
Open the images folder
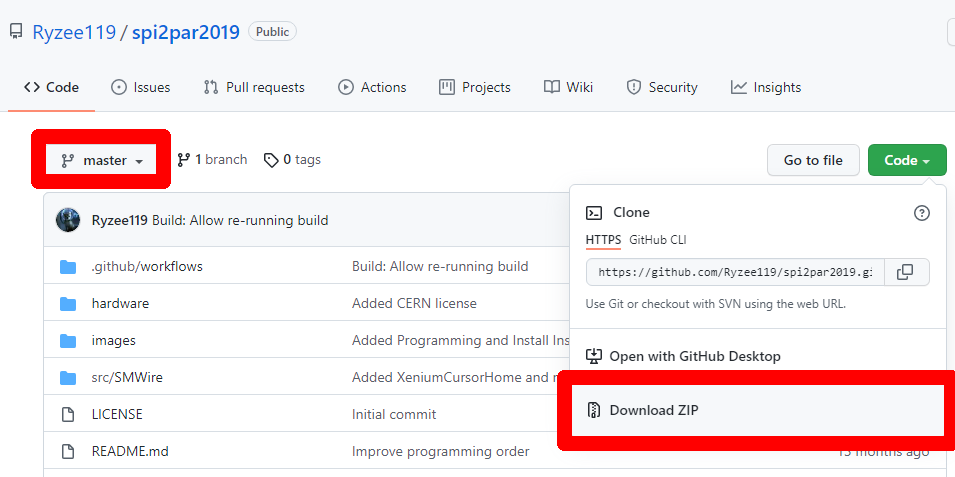[113, 341]
